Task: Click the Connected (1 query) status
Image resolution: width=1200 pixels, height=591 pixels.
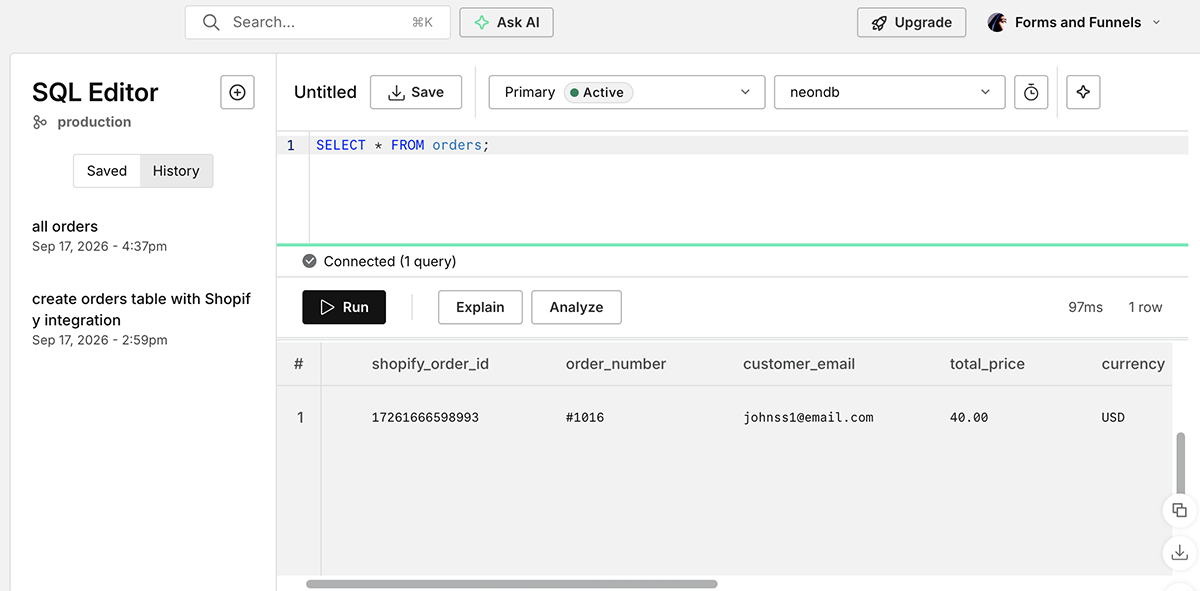Action: coord(390,261)
